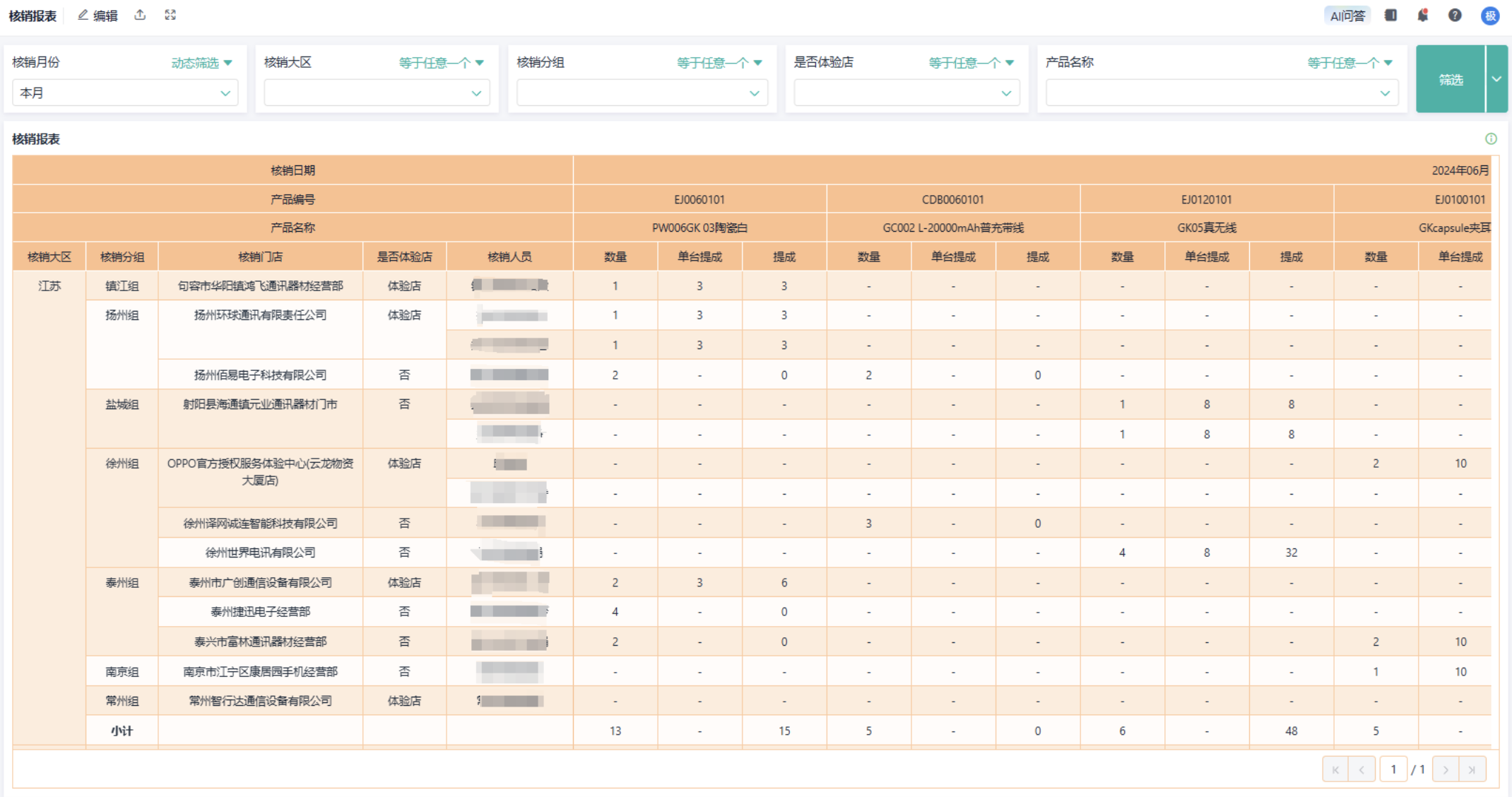1512x797 pixels.
Task: Click the 编辑 edit pencil button
Action: 98,16
